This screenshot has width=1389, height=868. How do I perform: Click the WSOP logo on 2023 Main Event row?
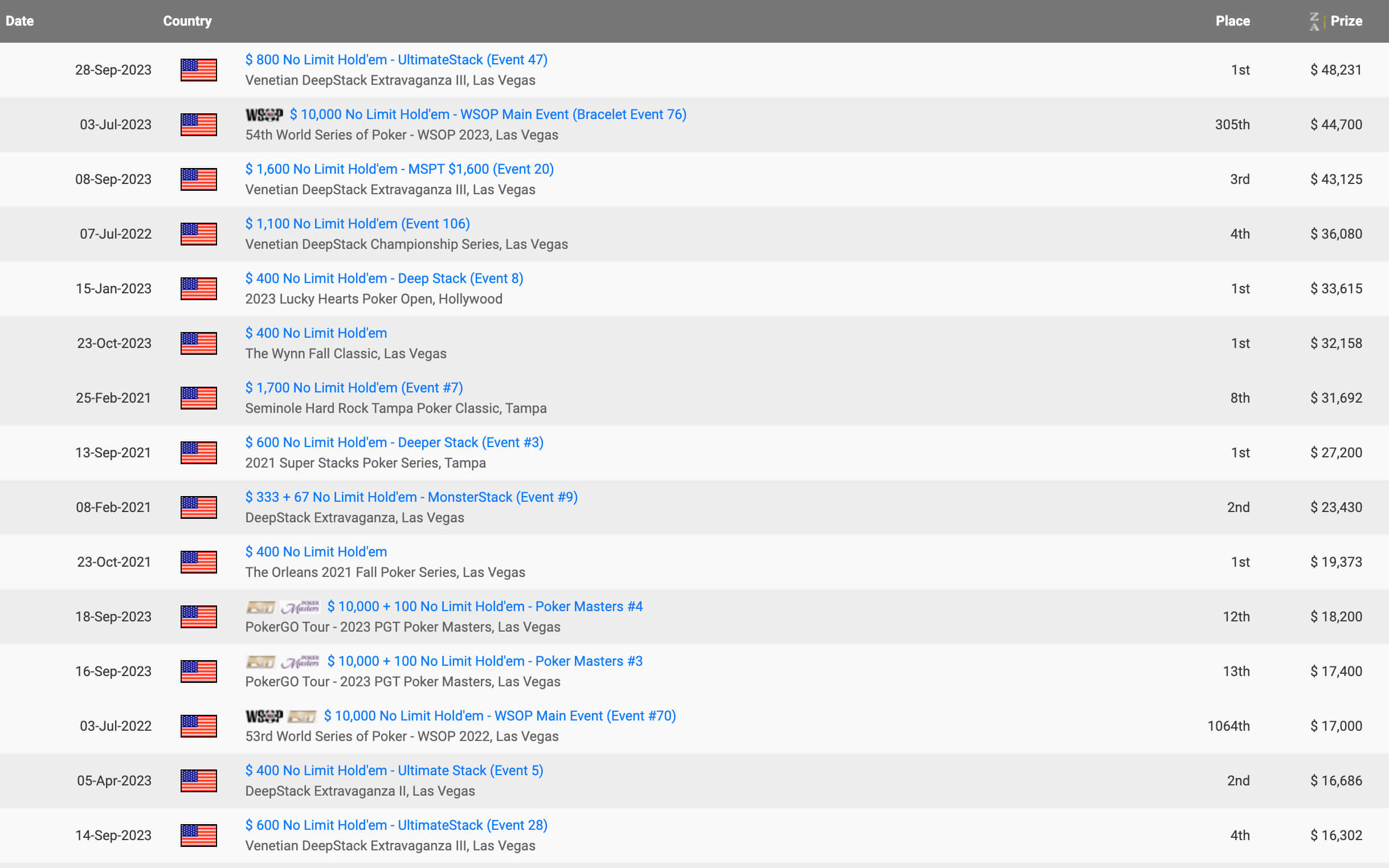pyautogui.click(x=264, y=115)
